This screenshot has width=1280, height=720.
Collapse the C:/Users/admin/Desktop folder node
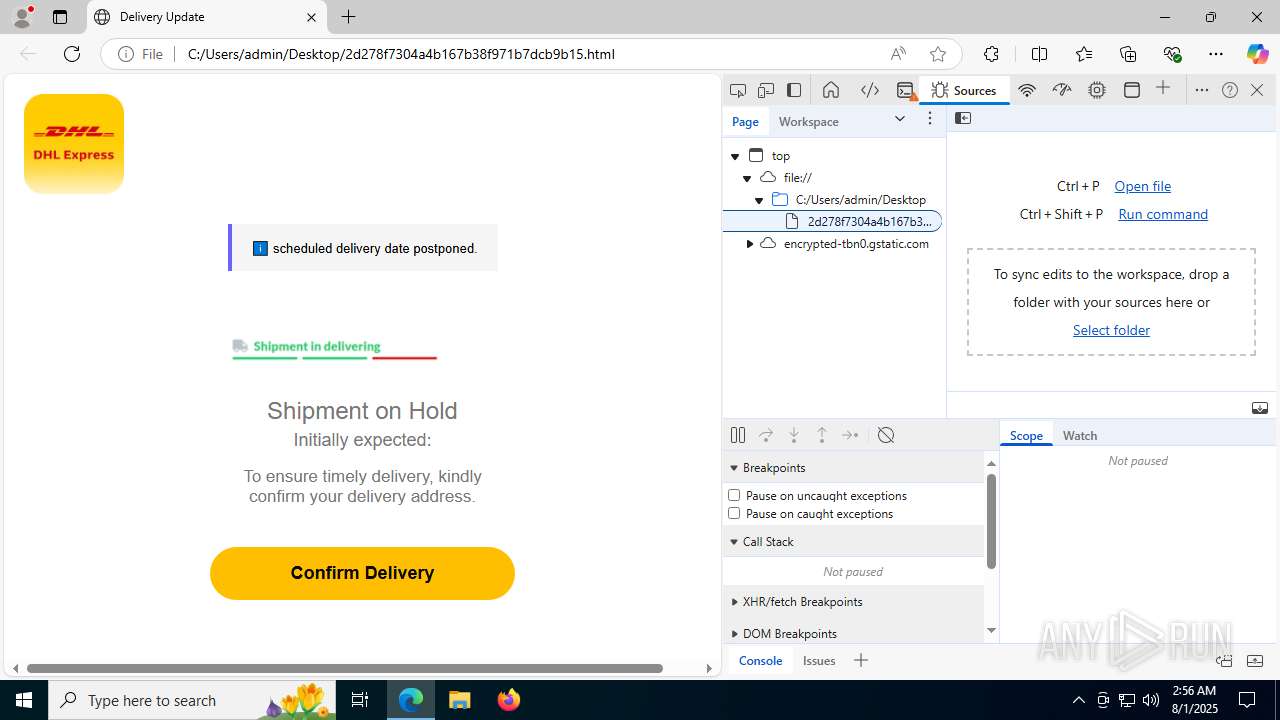pos(759,200)
